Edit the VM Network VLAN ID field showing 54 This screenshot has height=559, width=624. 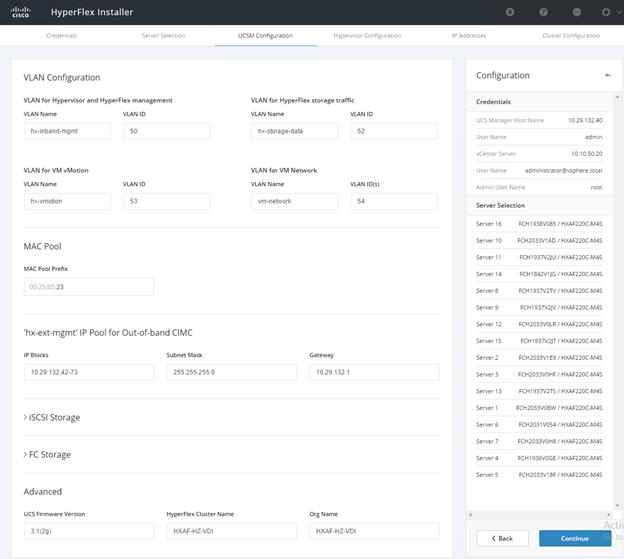pyautogui.click(x=394, y=201)
